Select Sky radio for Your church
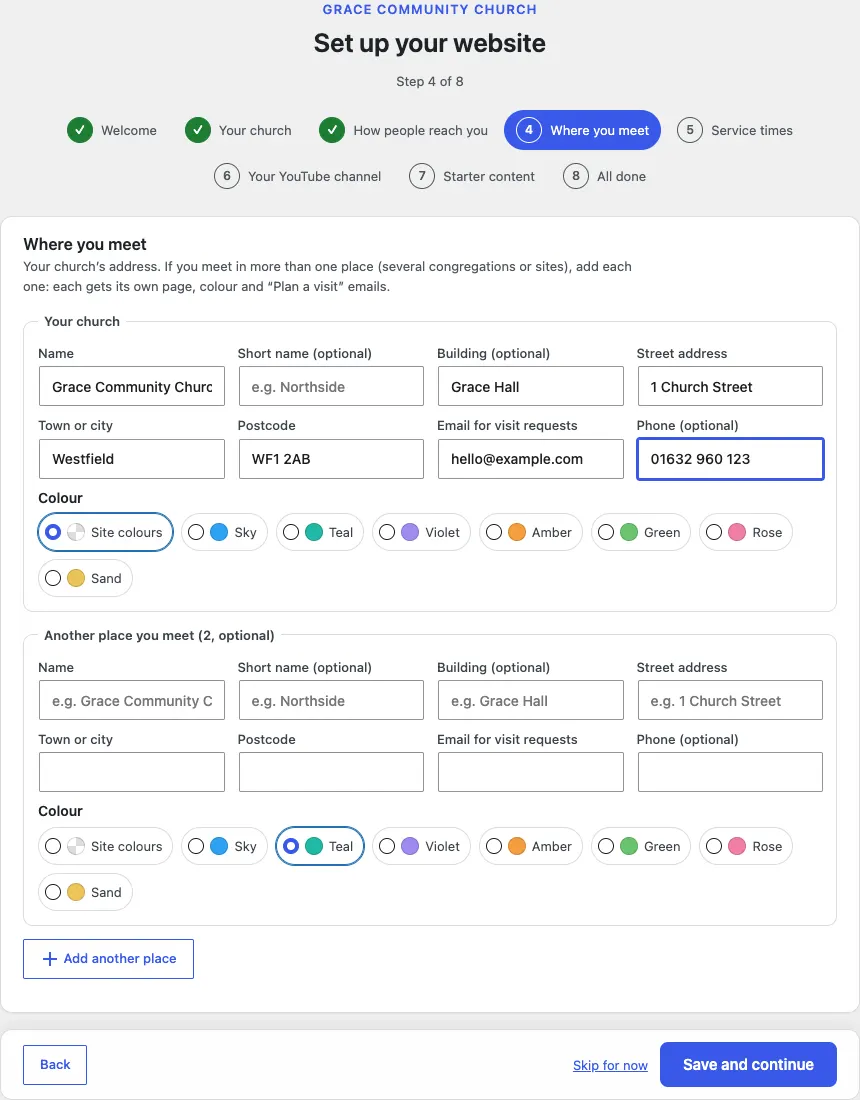The image size is (860, 1100). pyautogui.click(x=196, y=532)
